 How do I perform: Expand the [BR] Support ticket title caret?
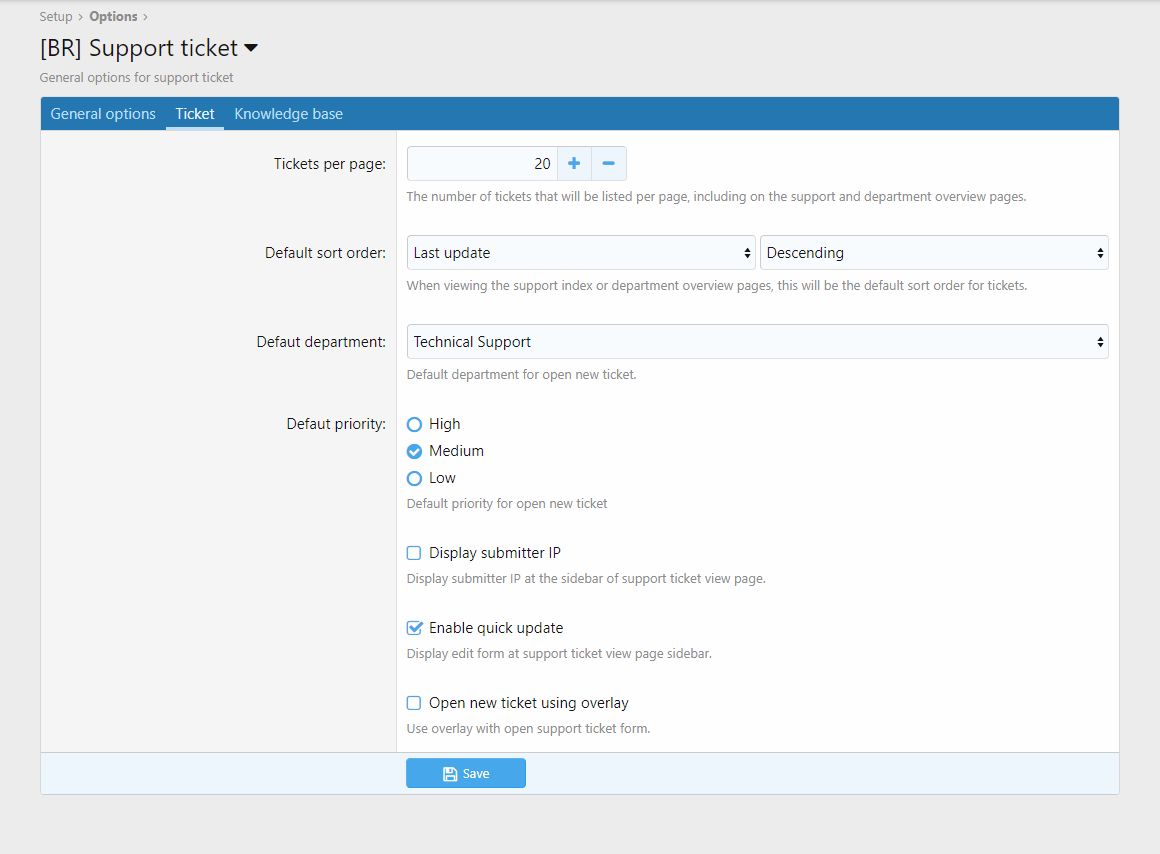[251, 48]
